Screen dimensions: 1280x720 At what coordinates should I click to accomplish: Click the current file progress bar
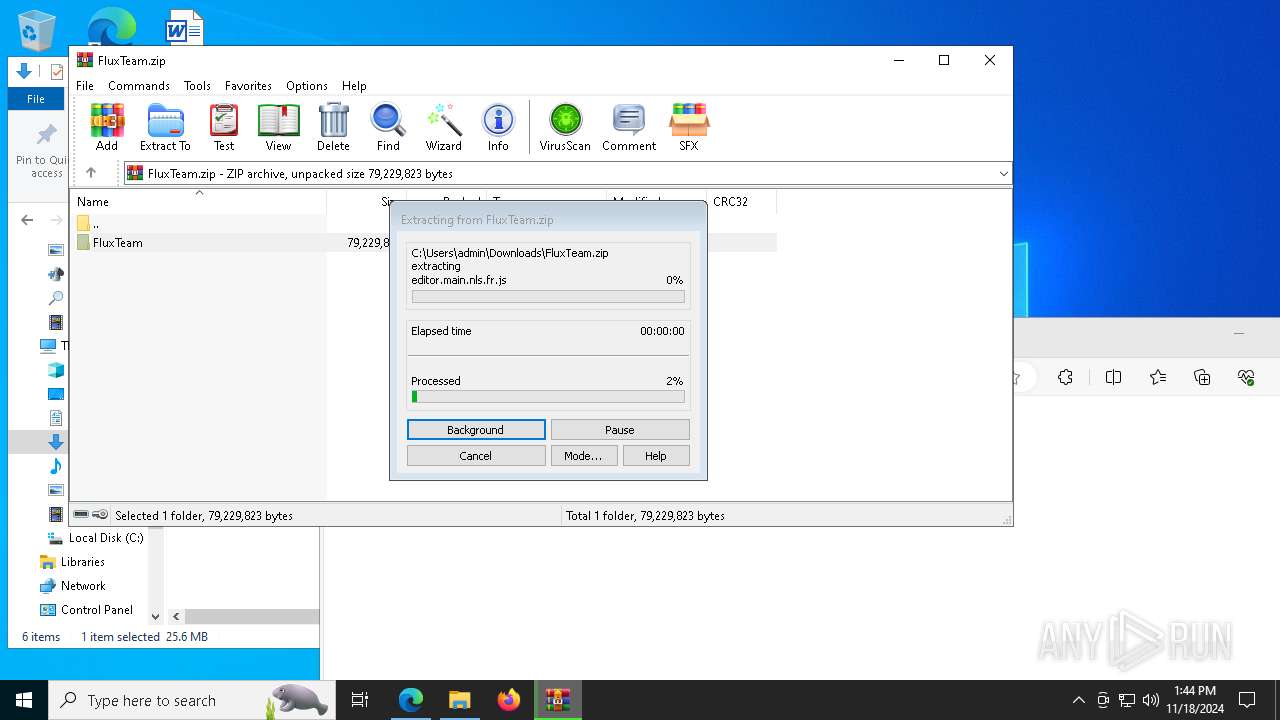coord(548,297)
